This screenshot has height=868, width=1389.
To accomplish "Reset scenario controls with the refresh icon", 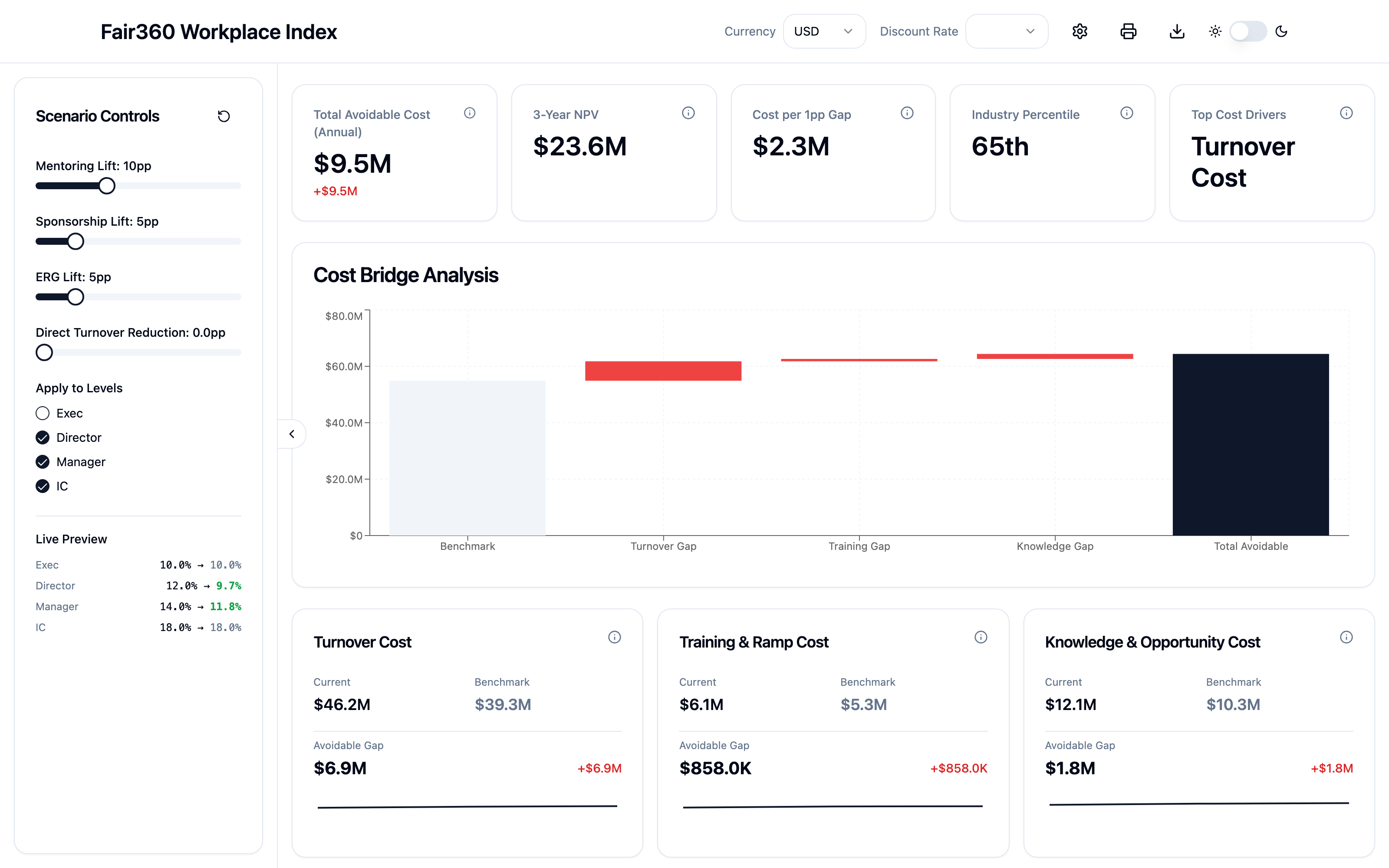I will pyautogui.click(x=224, y=117).
